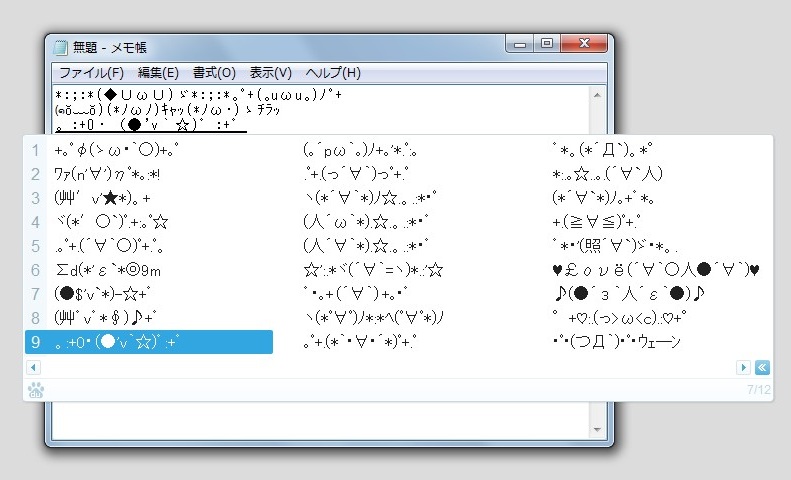
Task: Choose emoticon ヽ(*´∀`*)ﾉ☆ in middle column
Action: click(x=370, y=198)
